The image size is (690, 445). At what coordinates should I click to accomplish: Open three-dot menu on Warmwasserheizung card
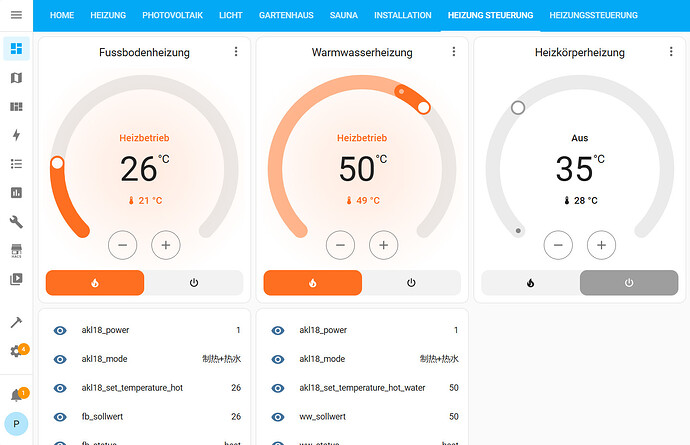[454, 52]
